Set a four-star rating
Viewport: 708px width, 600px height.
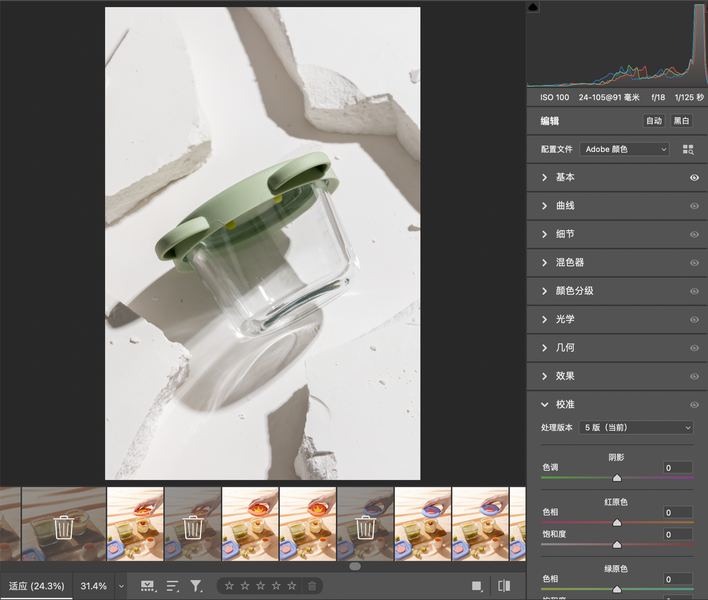[x=276, y=586]
